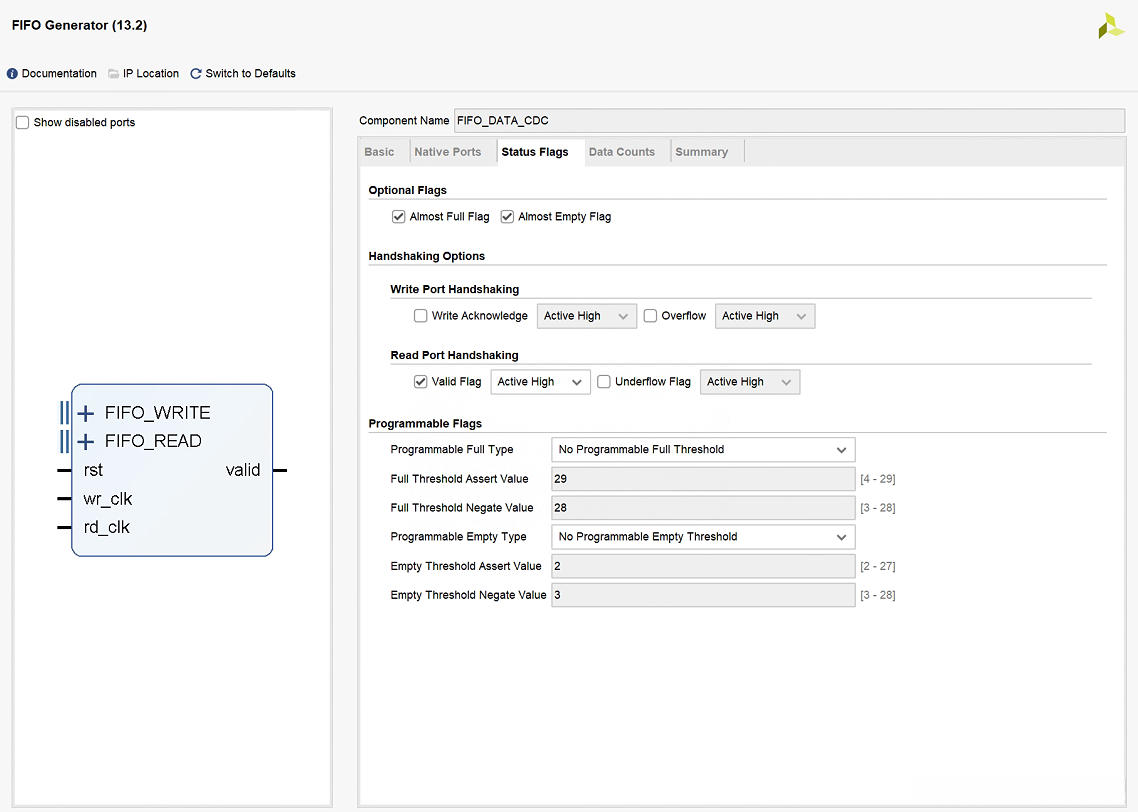This screenshot has height=812, width=1138.
Task: Open the Summary tab
Action: click(701, 152)
